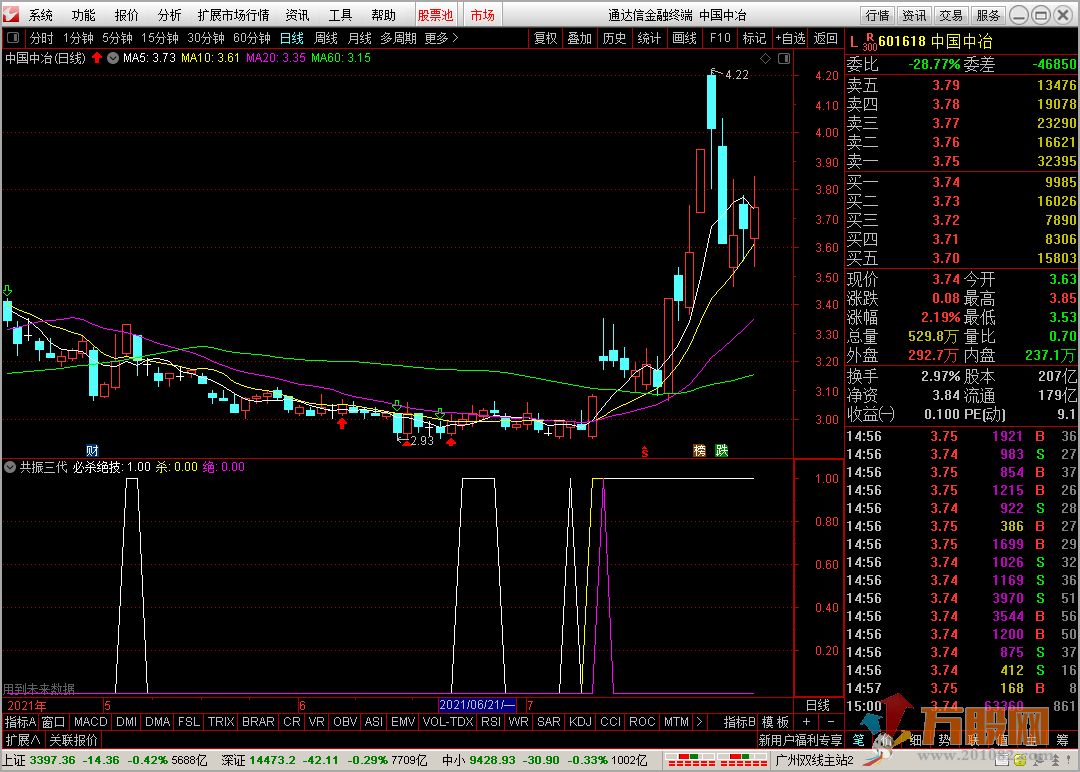Toggle the right info panel icon
Screen dimensions: 1080x772
784,59
